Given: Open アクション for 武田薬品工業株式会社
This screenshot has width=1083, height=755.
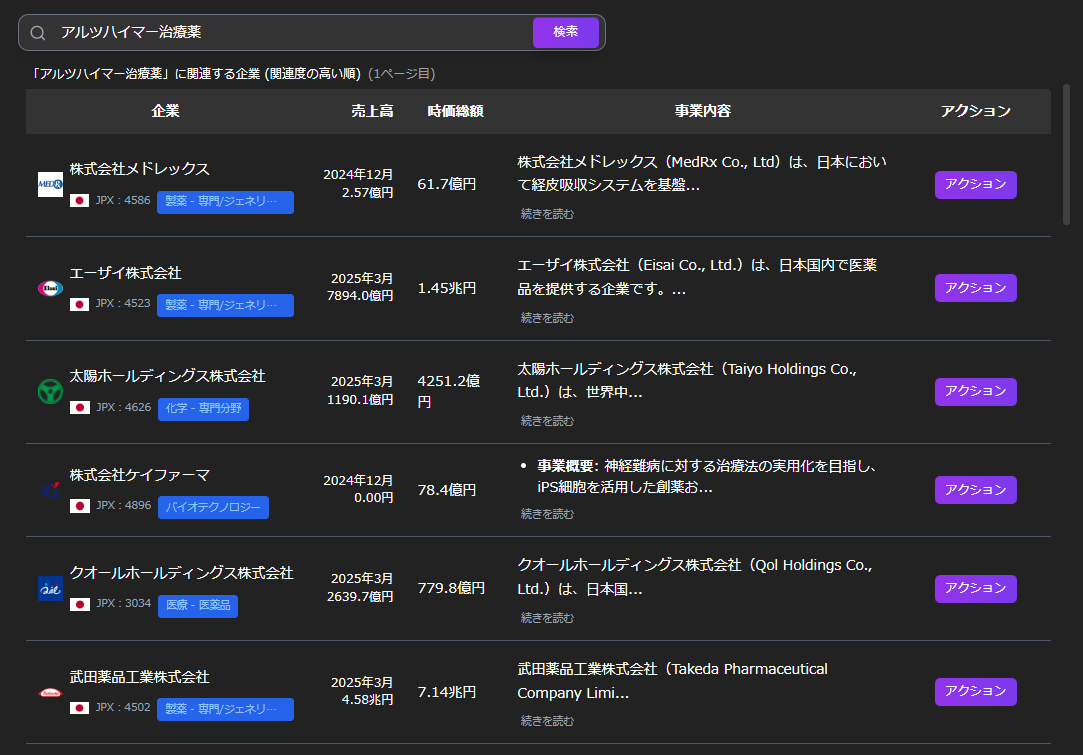Looking at the screenshot, I should [975, 691].
